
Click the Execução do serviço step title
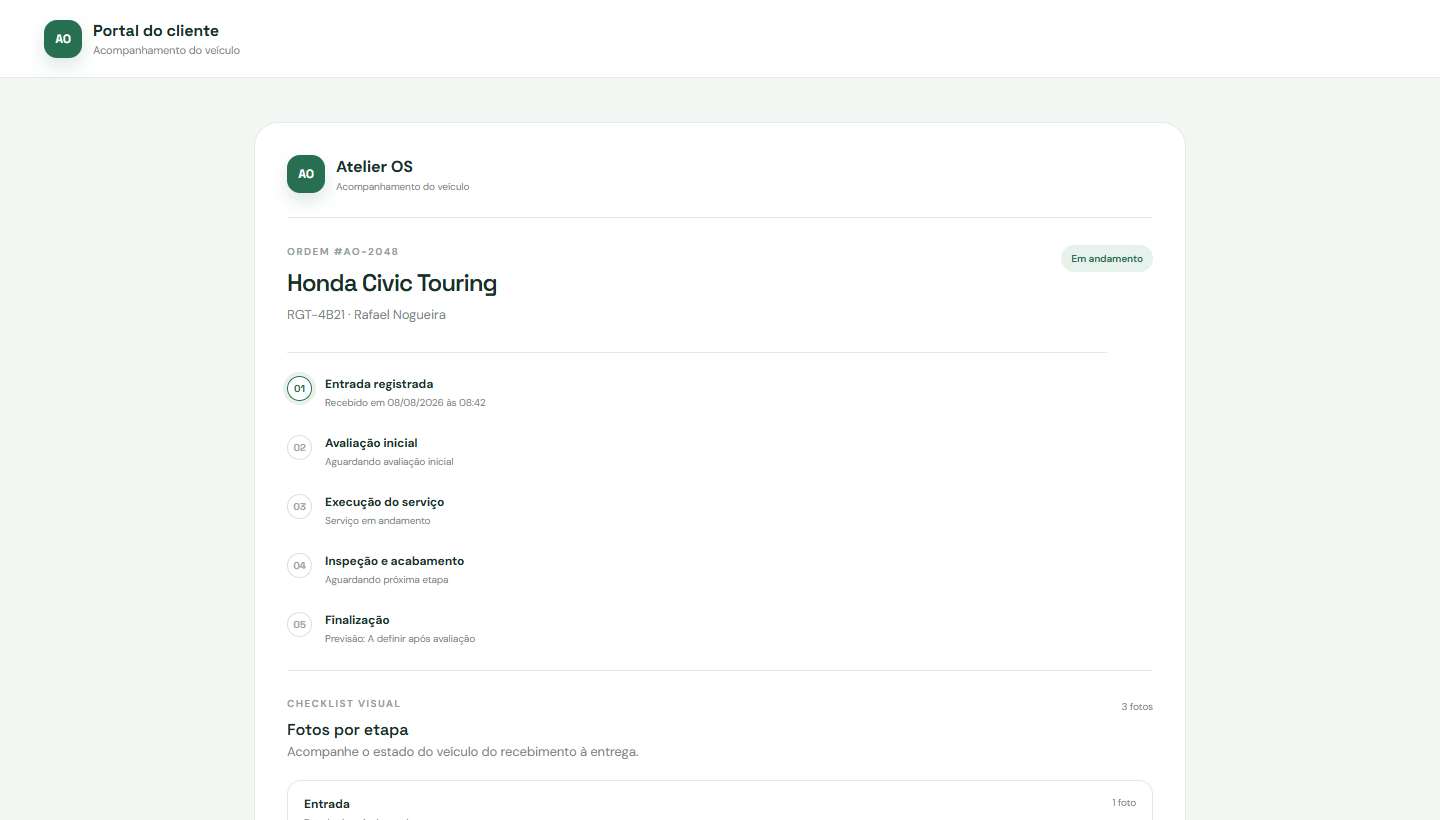pyautogui.click(x=385, y=502)
